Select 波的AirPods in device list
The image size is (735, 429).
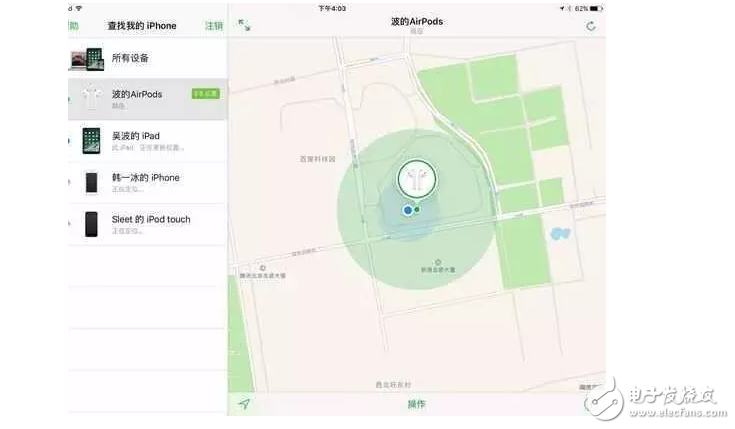pos(148,99)
